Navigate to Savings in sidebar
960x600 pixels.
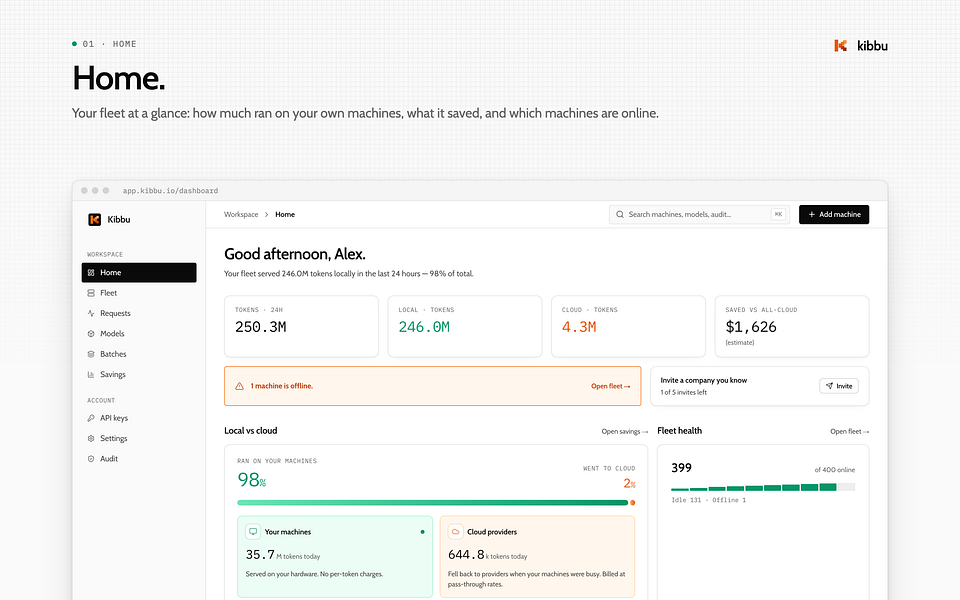(139, 375)
